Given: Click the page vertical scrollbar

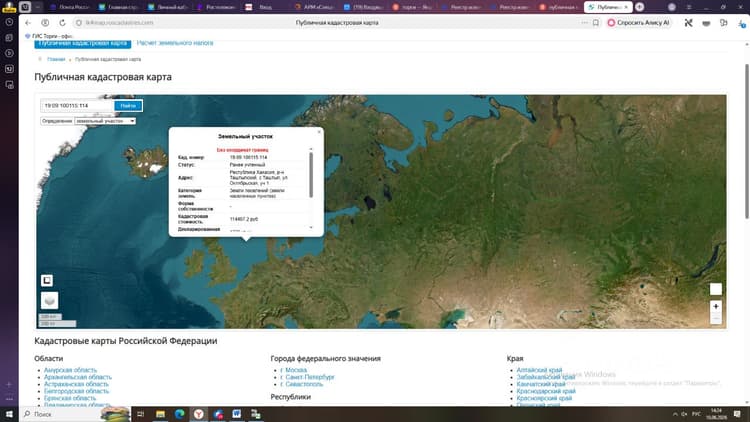Looking at the screenshot, I should [747, 141].
